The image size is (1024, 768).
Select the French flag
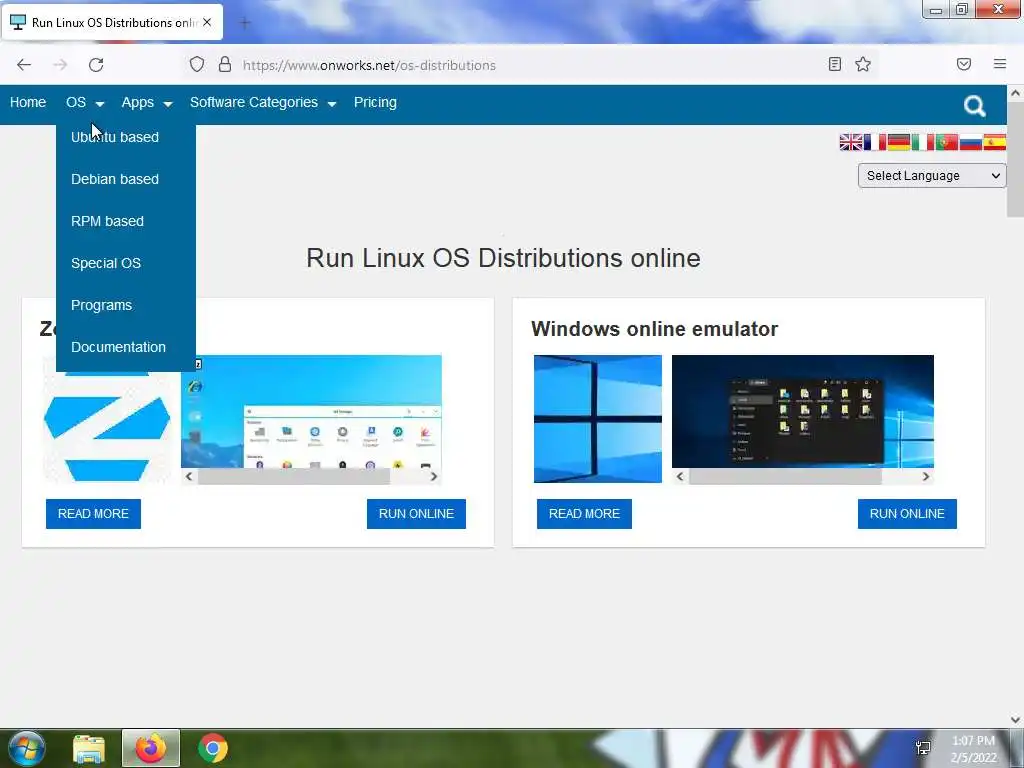coord(874,142)
